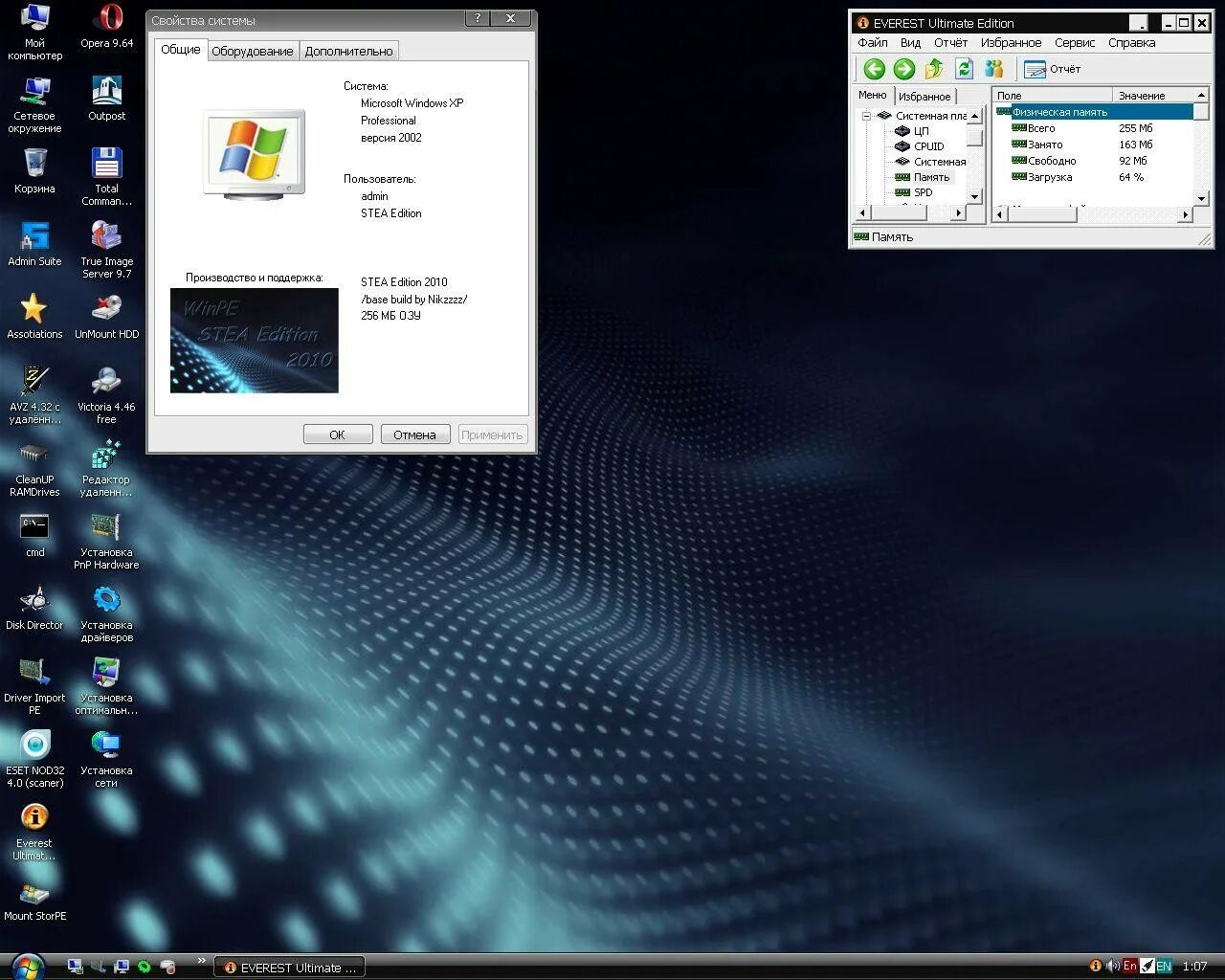Click the Всего row in memory list

coord(1095,128)
